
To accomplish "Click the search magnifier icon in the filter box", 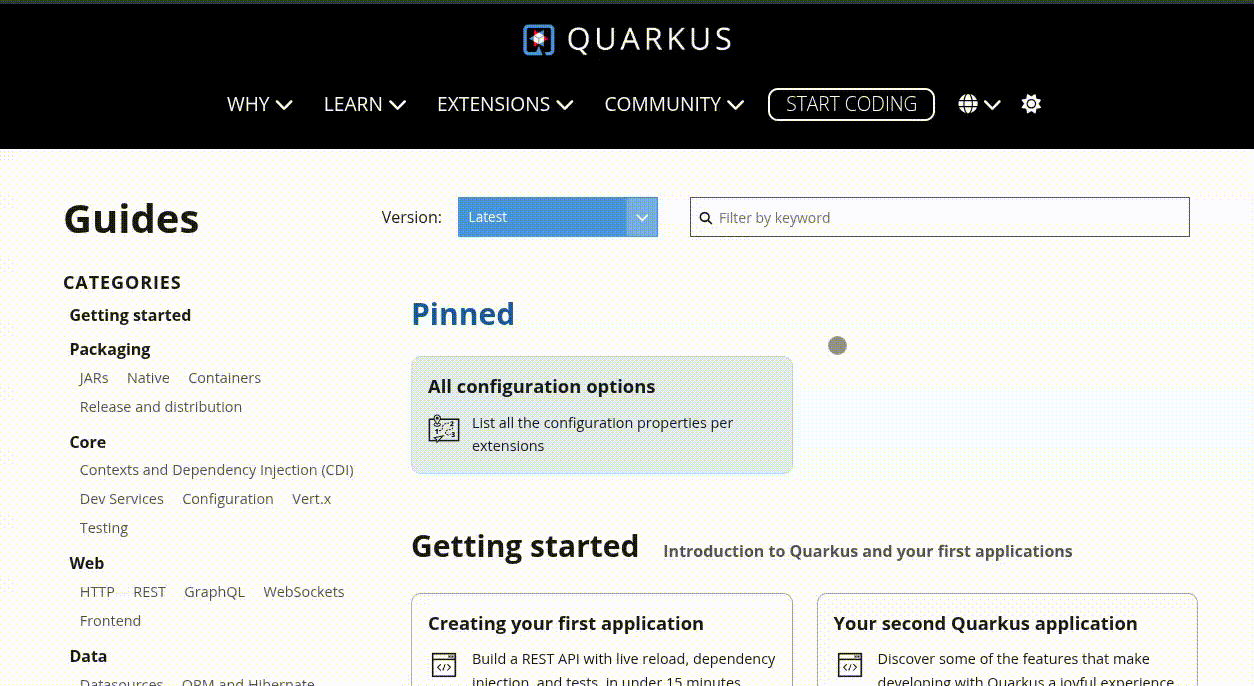I will (x=706, y=218).
